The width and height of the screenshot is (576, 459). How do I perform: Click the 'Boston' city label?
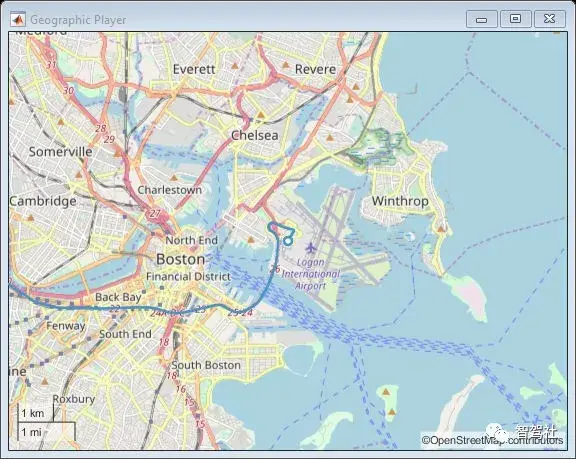click(180, 259)
